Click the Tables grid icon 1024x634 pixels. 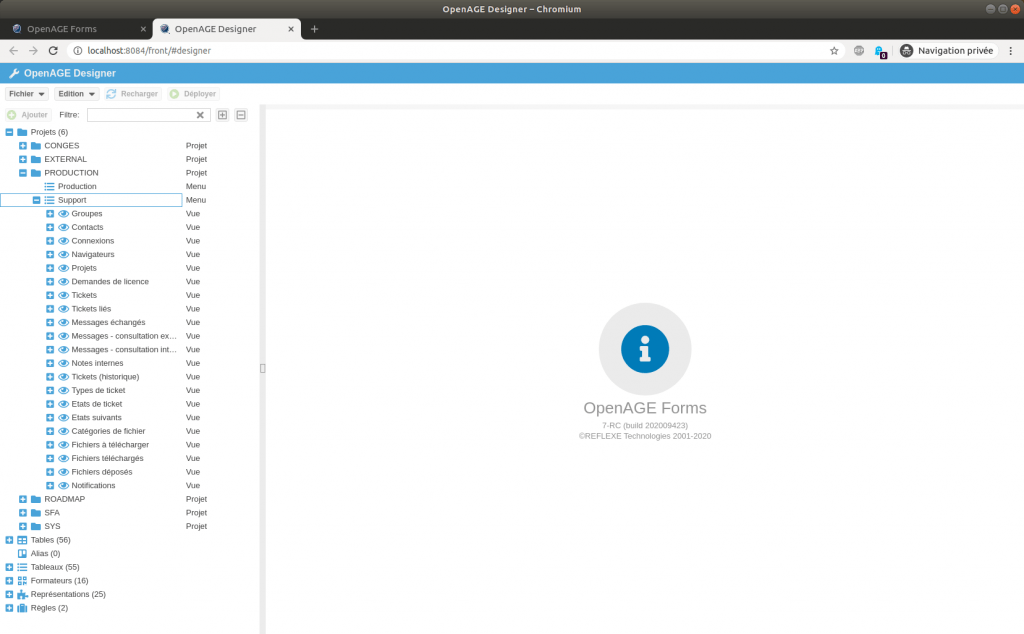tap(22, 540)
